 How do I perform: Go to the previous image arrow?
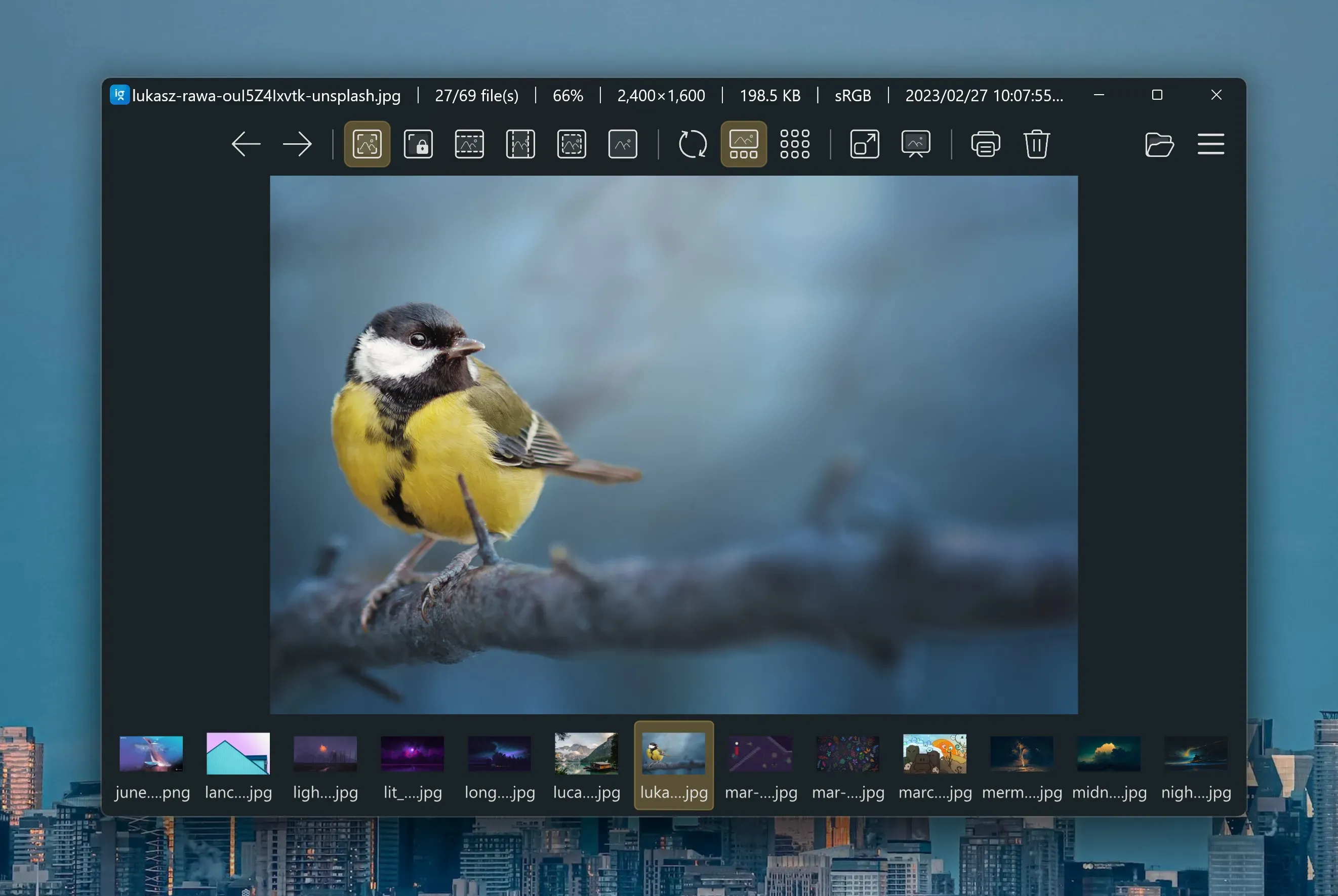pos(246,144)
